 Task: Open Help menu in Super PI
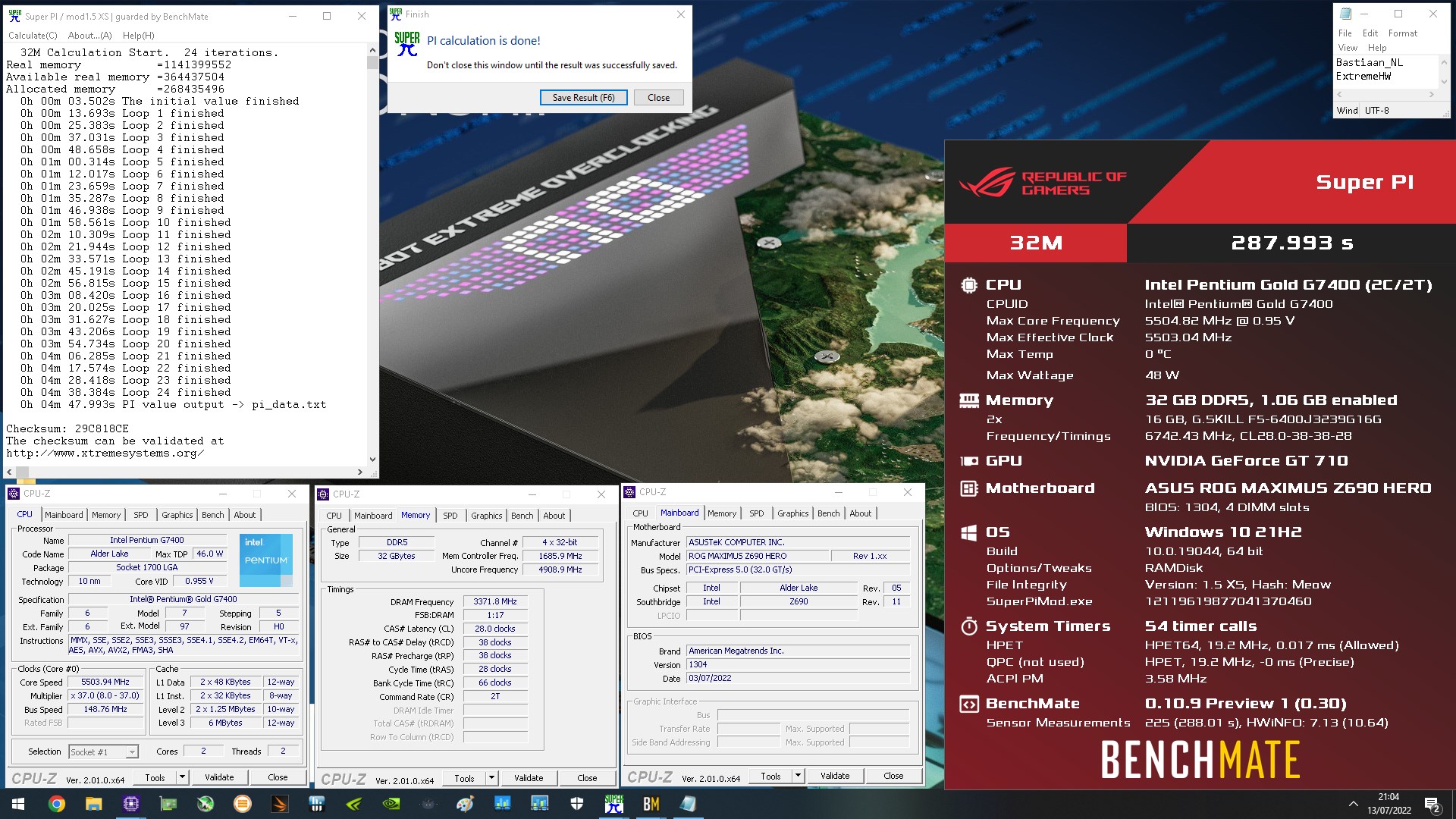[138, 36]
